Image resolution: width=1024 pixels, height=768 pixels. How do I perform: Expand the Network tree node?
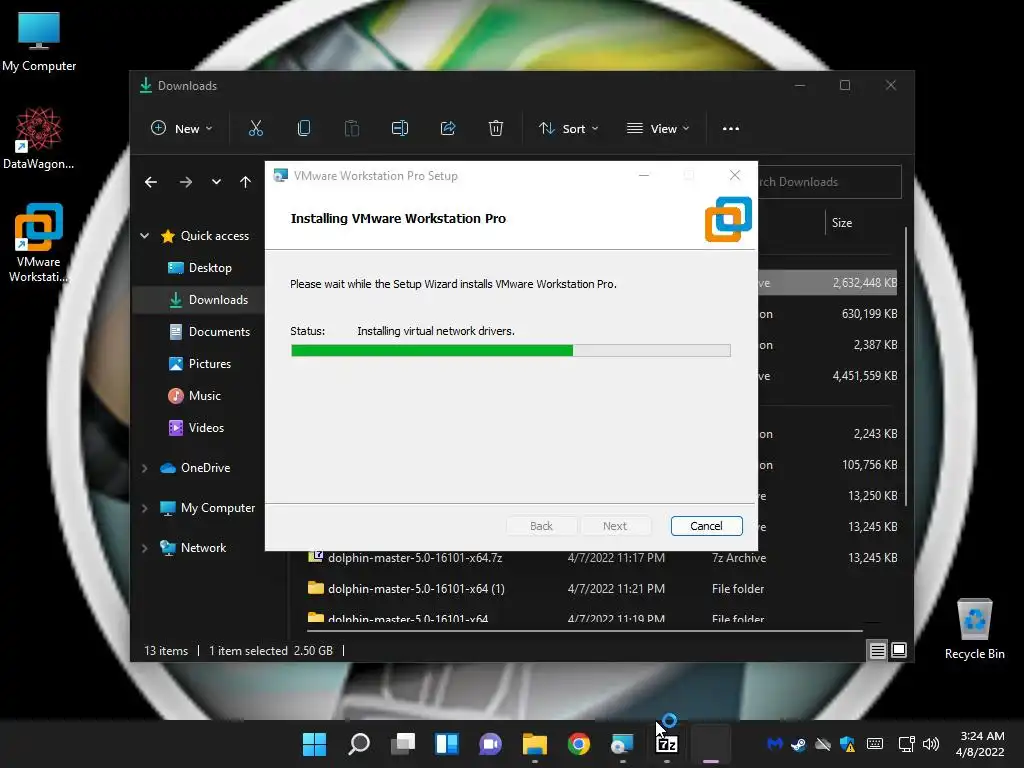tap(144, 548)
